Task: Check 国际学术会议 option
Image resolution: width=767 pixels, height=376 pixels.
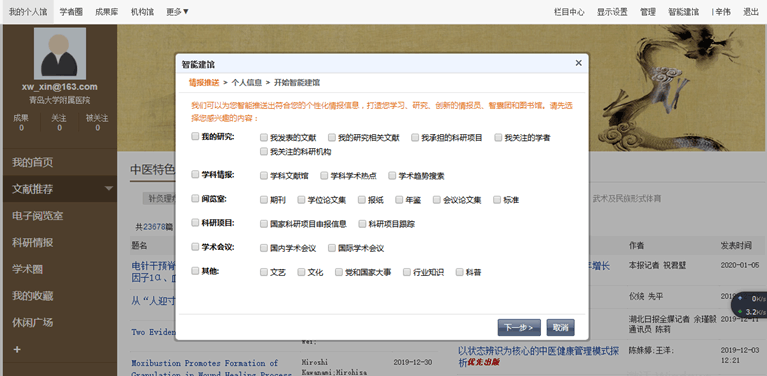Action: [332, 248]
